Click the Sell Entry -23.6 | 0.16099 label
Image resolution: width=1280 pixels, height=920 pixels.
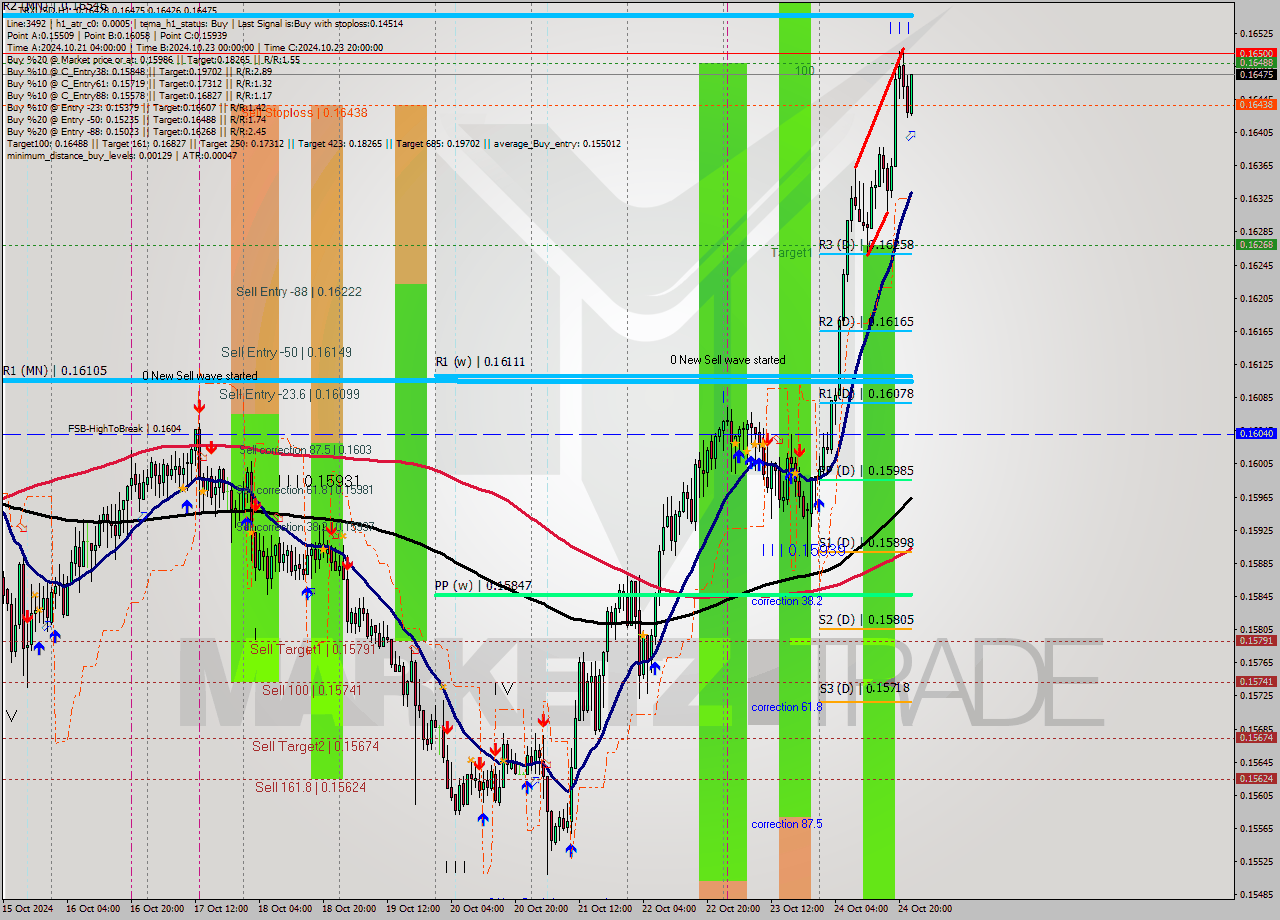tap(289, 394)
